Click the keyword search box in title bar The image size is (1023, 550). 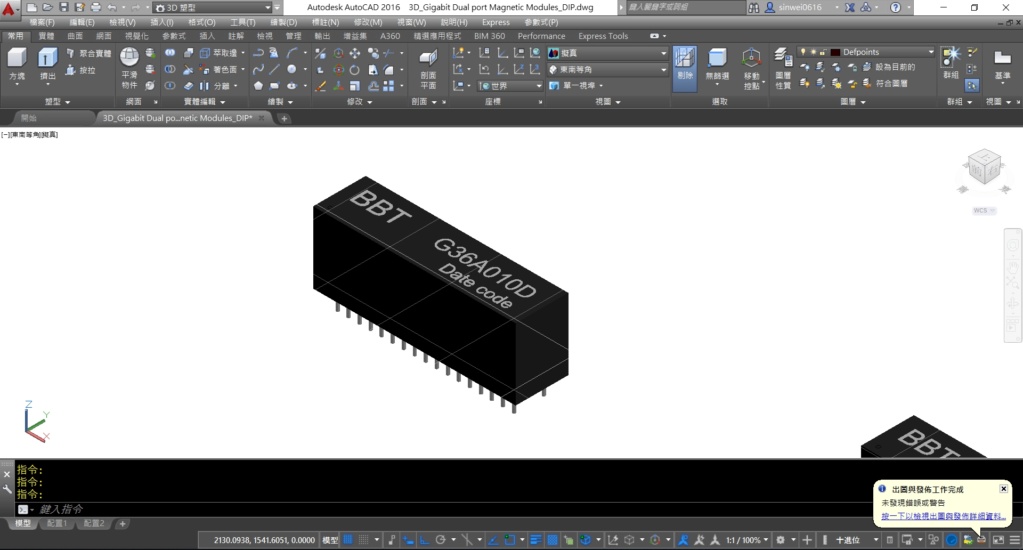[x=685, y=7]
